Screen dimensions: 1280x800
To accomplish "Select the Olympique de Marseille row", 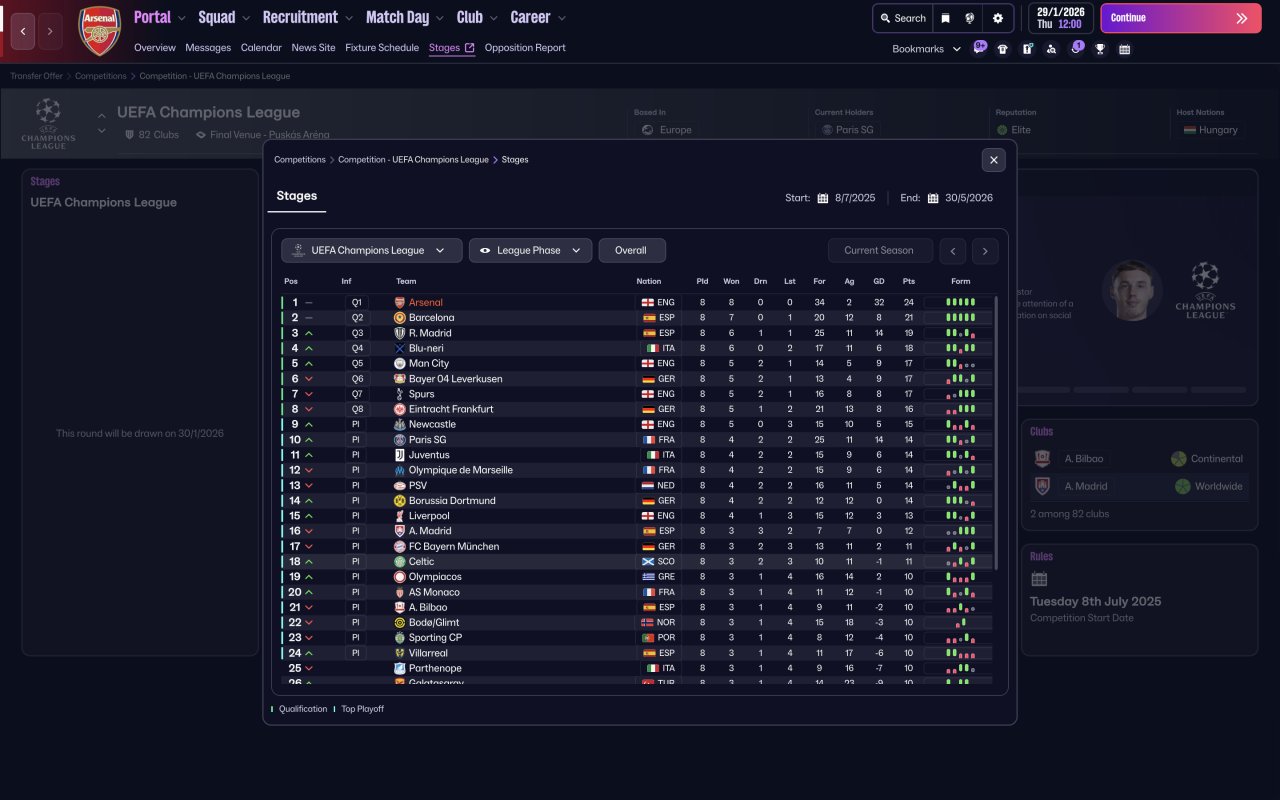I will pyautogui.click(x=637, y=470).
